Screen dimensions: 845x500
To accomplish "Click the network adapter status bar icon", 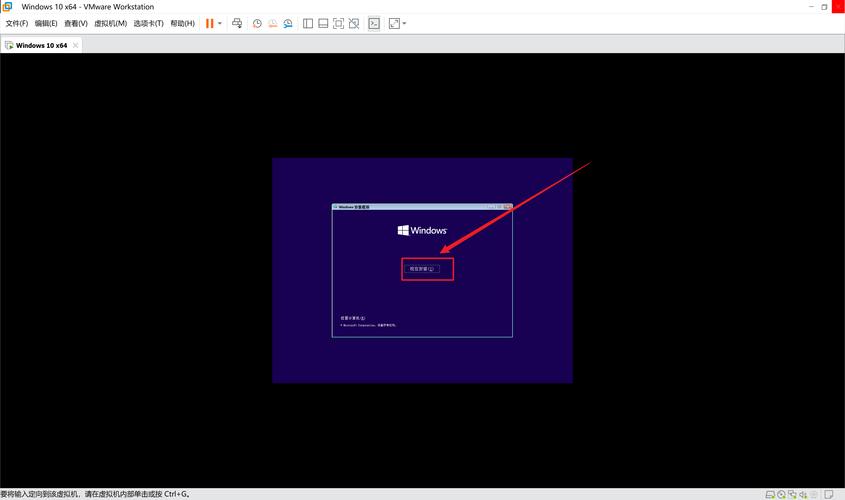I will [x=792, y=494].
